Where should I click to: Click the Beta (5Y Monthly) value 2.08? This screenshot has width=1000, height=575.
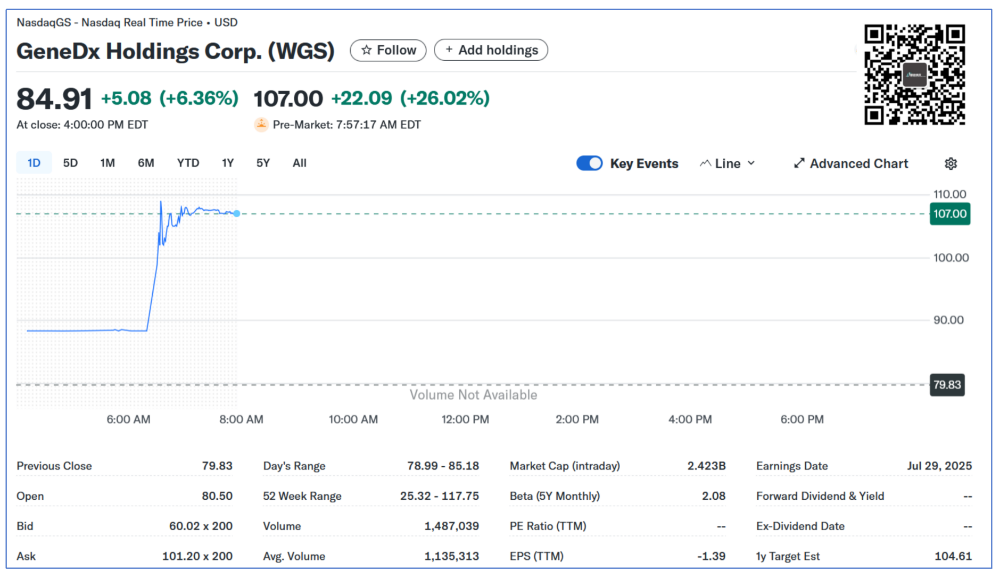click(713, 496)
